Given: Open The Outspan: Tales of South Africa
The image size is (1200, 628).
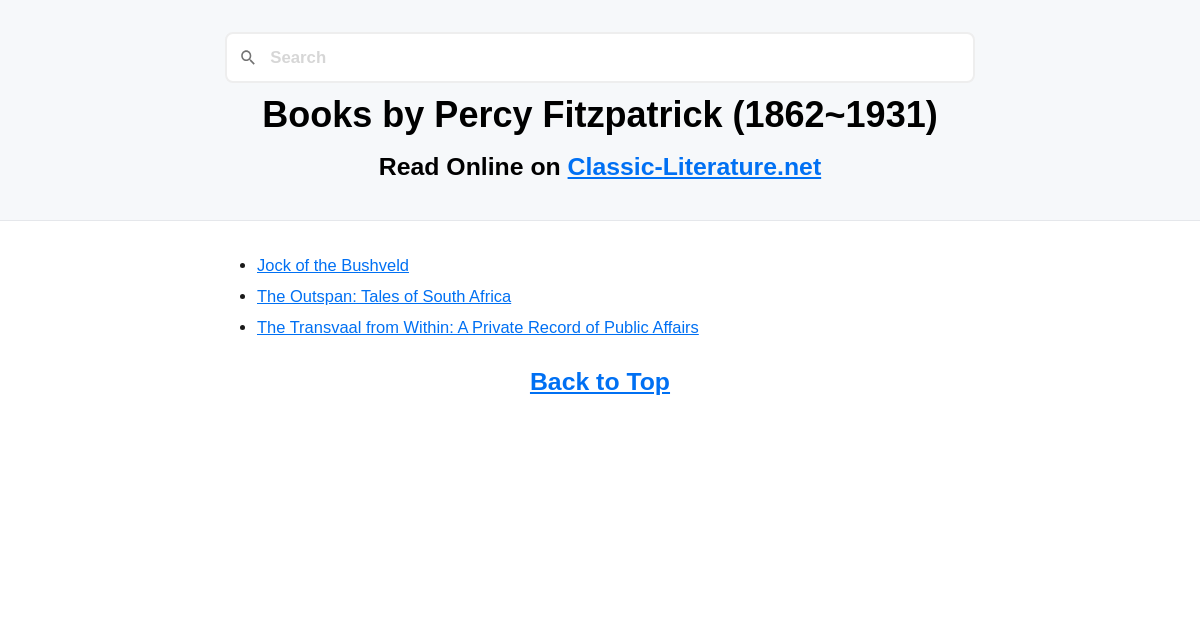Looking at the screenshot, I should [383, 296].
